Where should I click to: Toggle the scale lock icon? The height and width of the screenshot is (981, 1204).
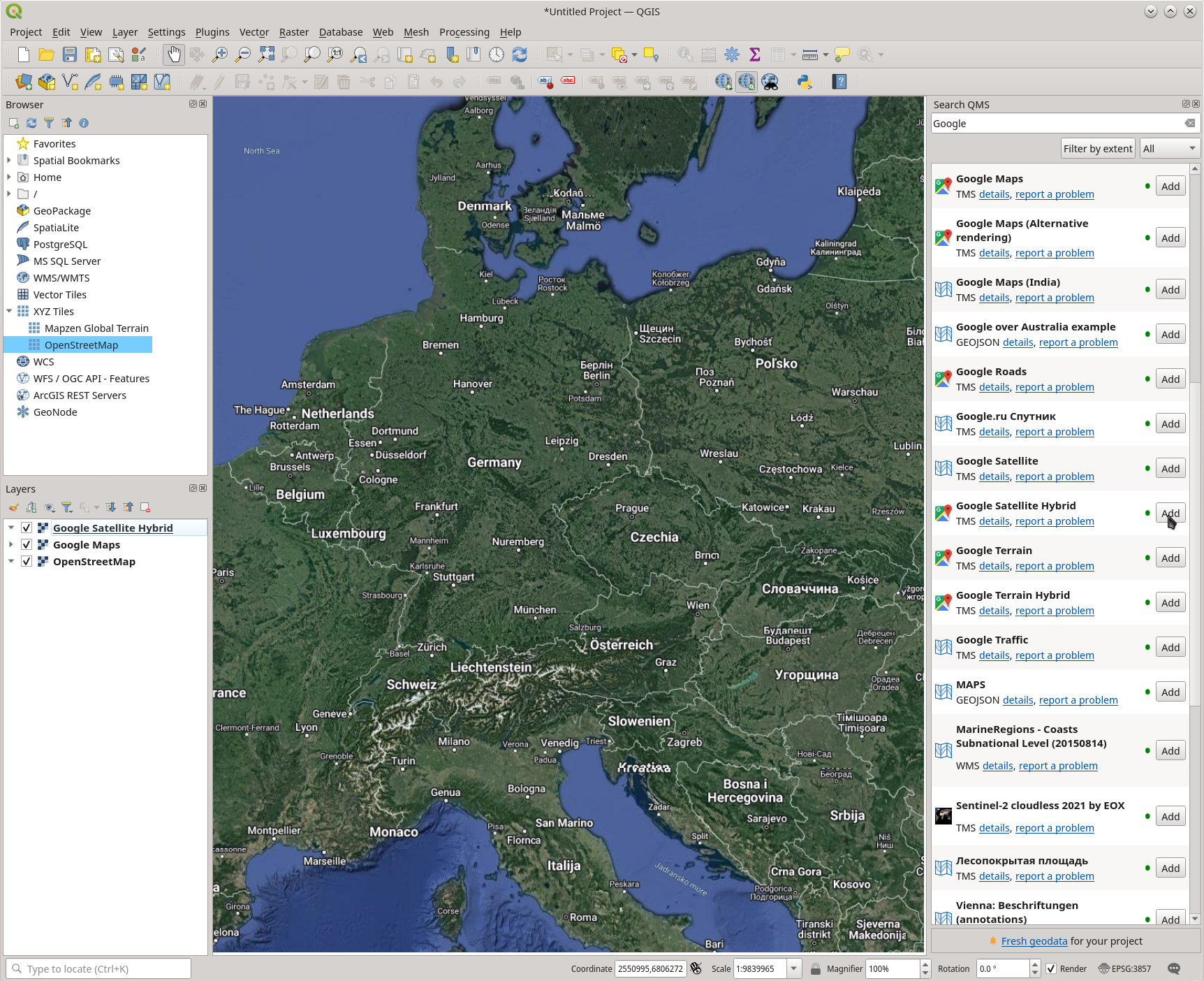815,968
